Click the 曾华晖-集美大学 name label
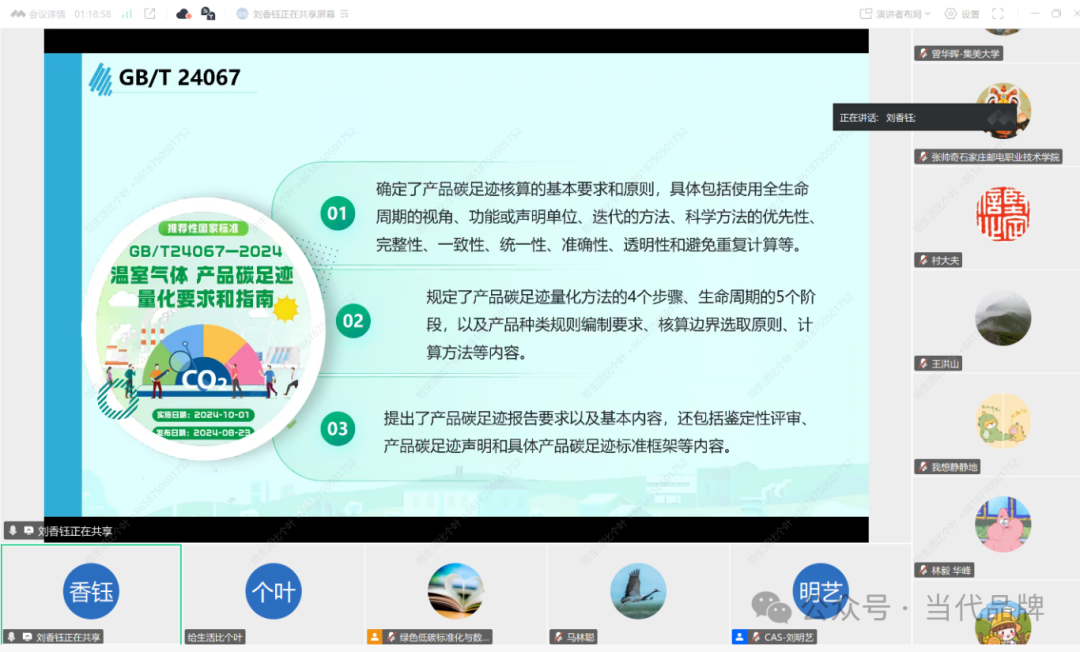The image size is (1080, 652). point(965,54)
